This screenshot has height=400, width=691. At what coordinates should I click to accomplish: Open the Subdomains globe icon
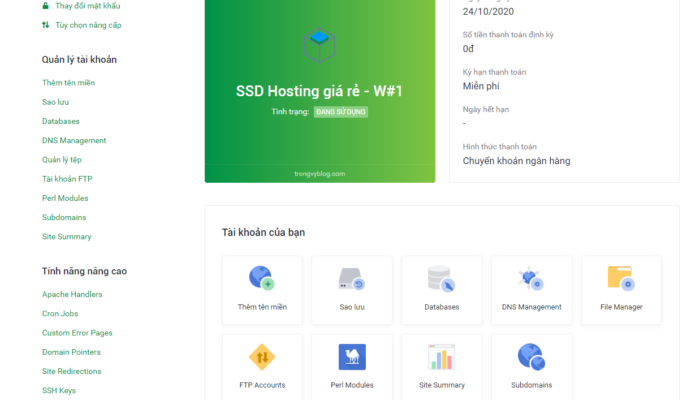click(x=531, y=357)
